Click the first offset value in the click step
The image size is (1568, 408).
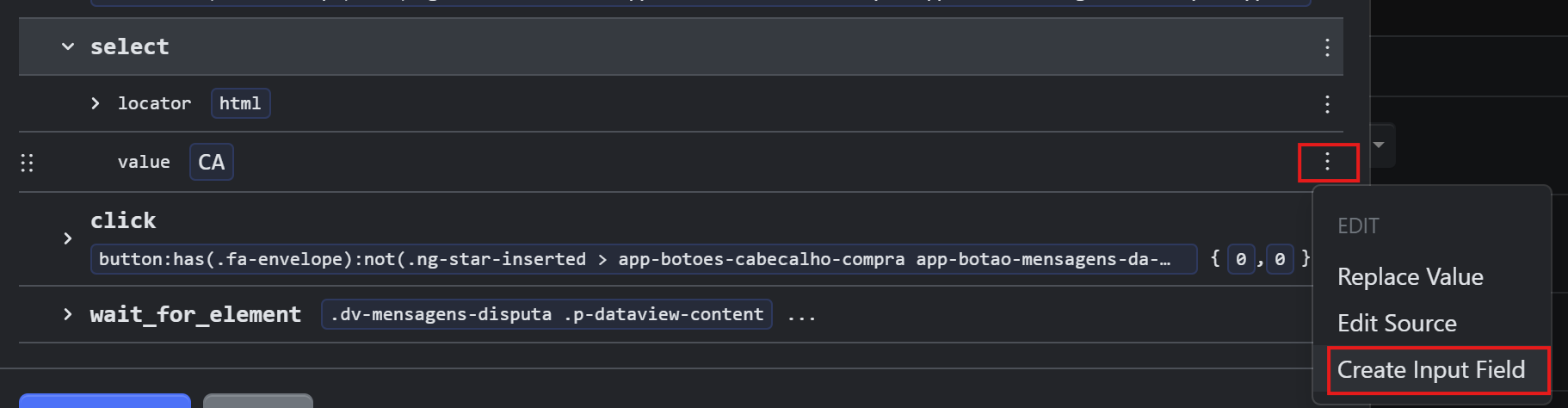pos(1240,259)
